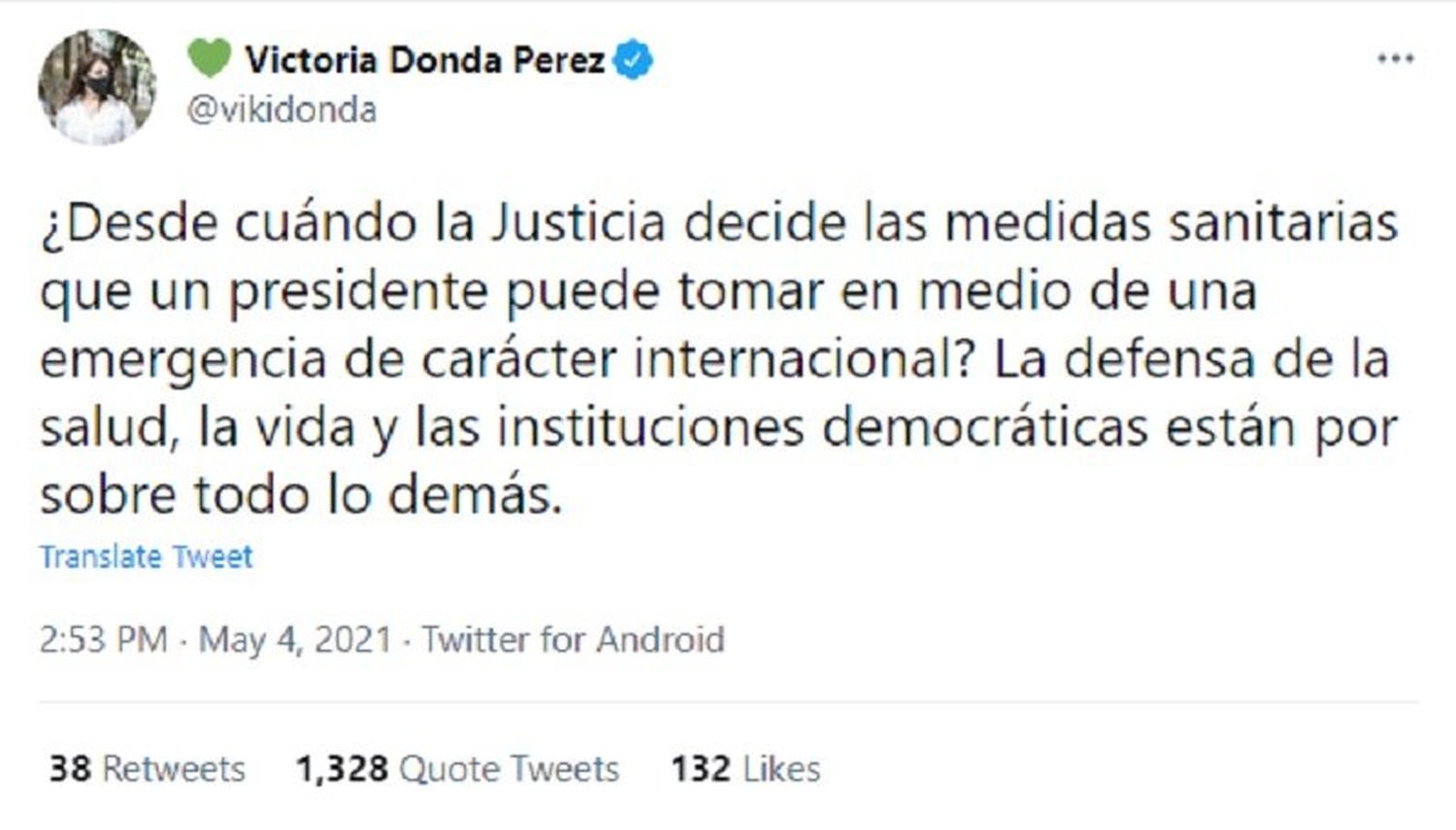Click the Quote Tweets count 1,328
This screenshot has width=1456, height=830.
coord(342,769)
